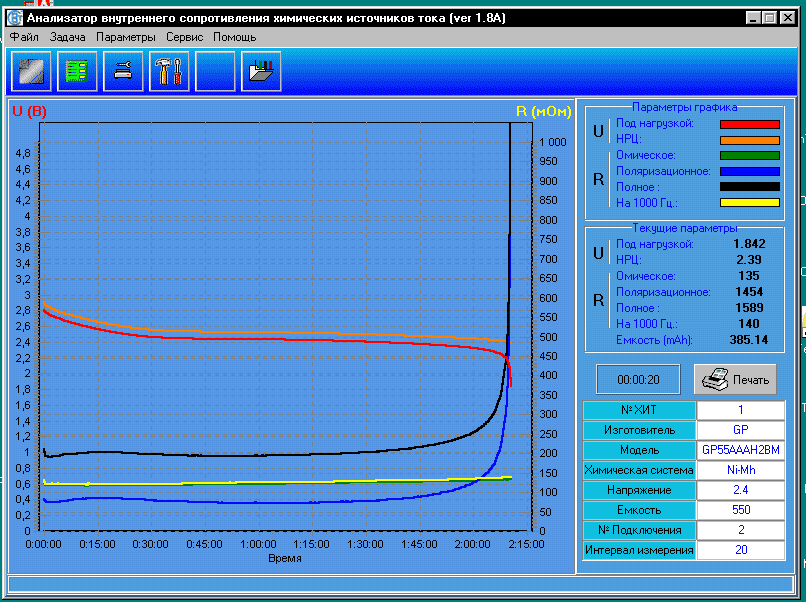Open the Помощь menu

click(234, 37)
